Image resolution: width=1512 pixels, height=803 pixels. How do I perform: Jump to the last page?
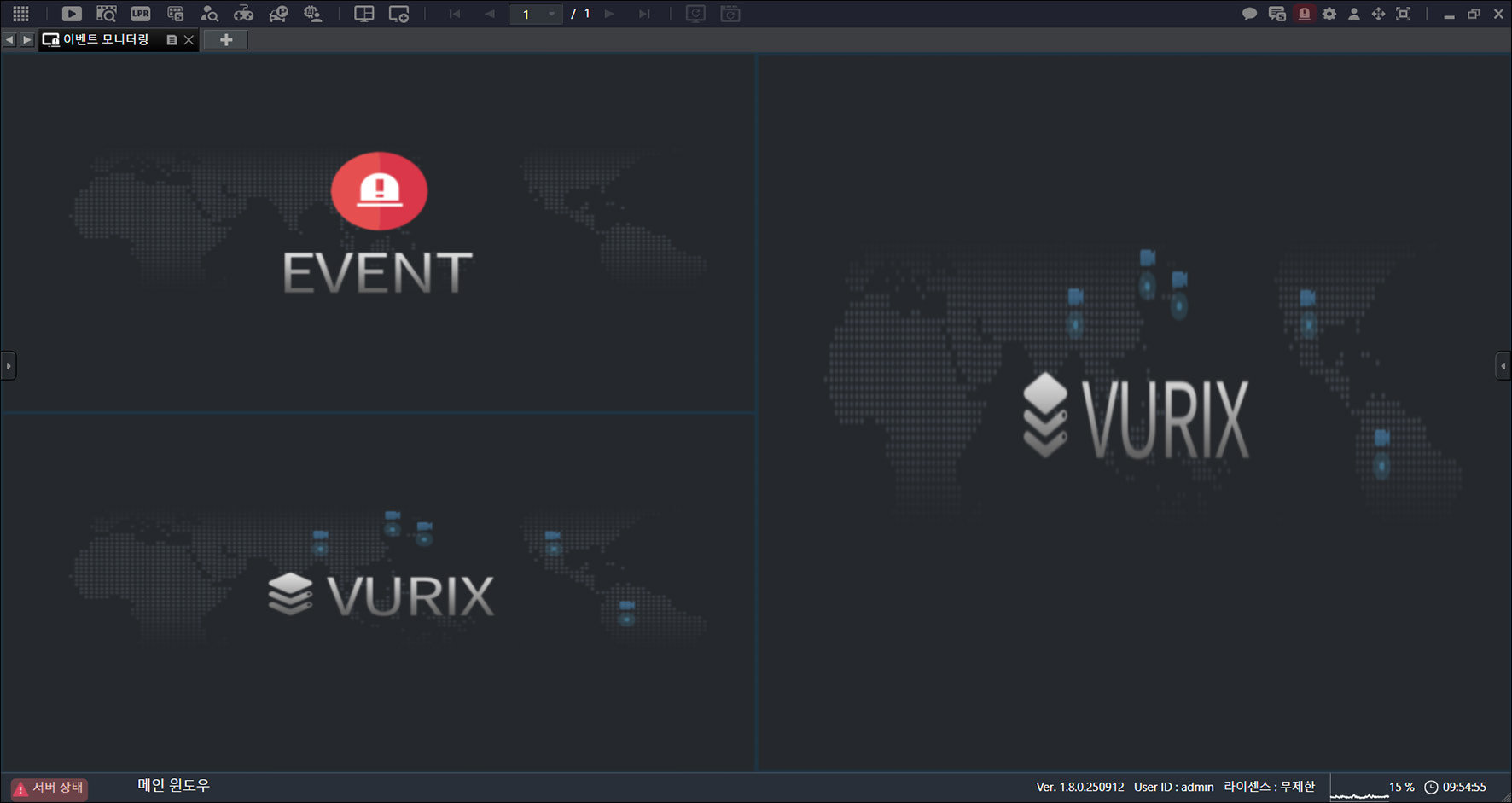pyautogui.click(x=644, y=14)
